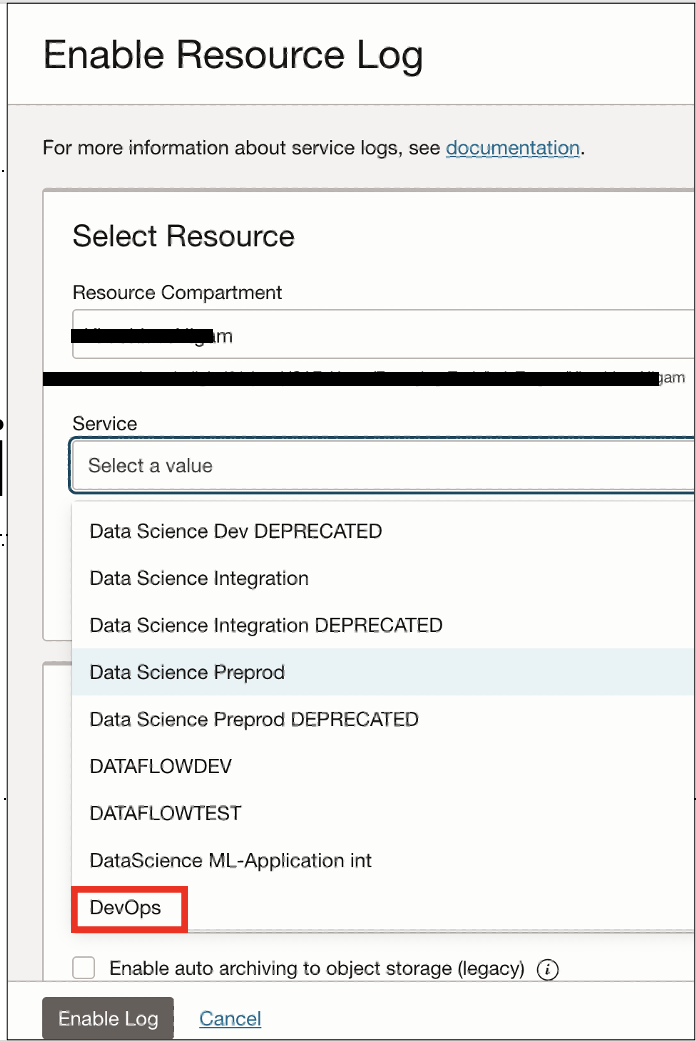Choose Data Science Preprod DEPRECATED entry
This screenshot has width=696, height=1042.
point(254,719)
